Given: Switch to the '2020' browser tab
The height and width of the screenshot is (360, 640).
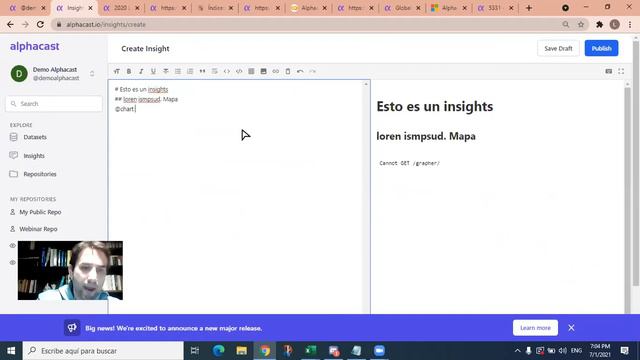Looking at the screenshot, I should pyautogui.click(x=120, y=8).
